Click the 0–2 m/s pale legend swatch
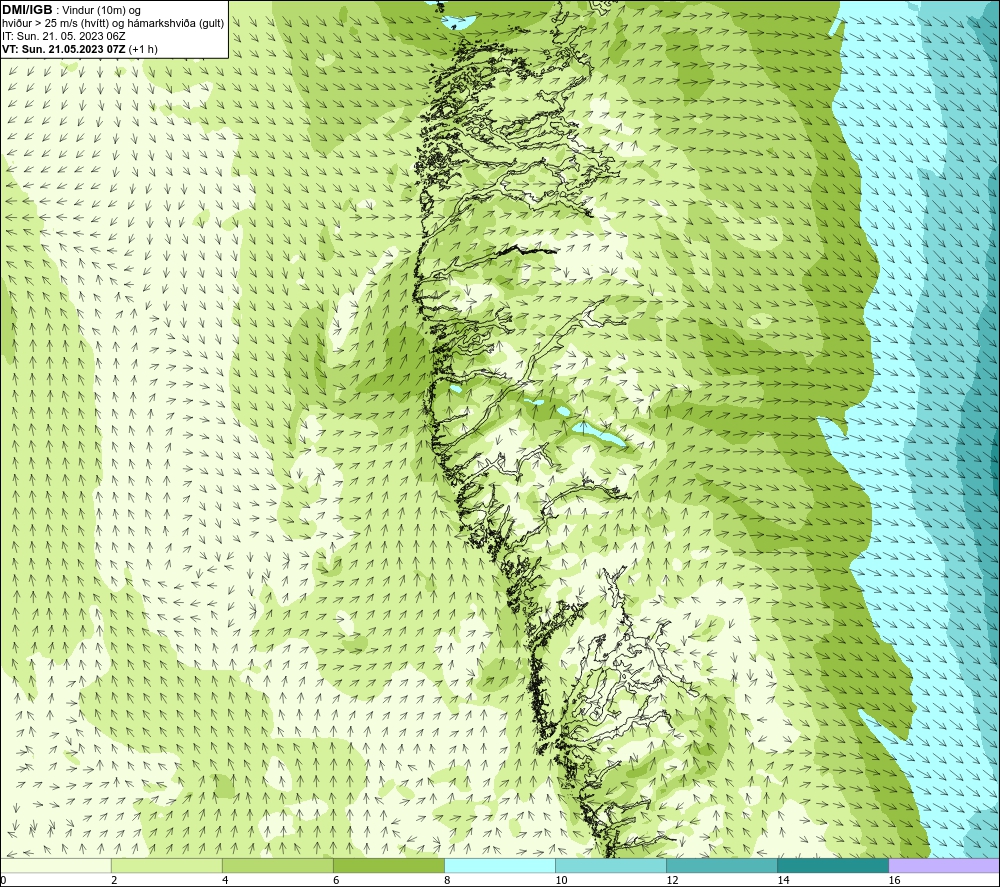The image size is (1000, 887). point(55,865)
